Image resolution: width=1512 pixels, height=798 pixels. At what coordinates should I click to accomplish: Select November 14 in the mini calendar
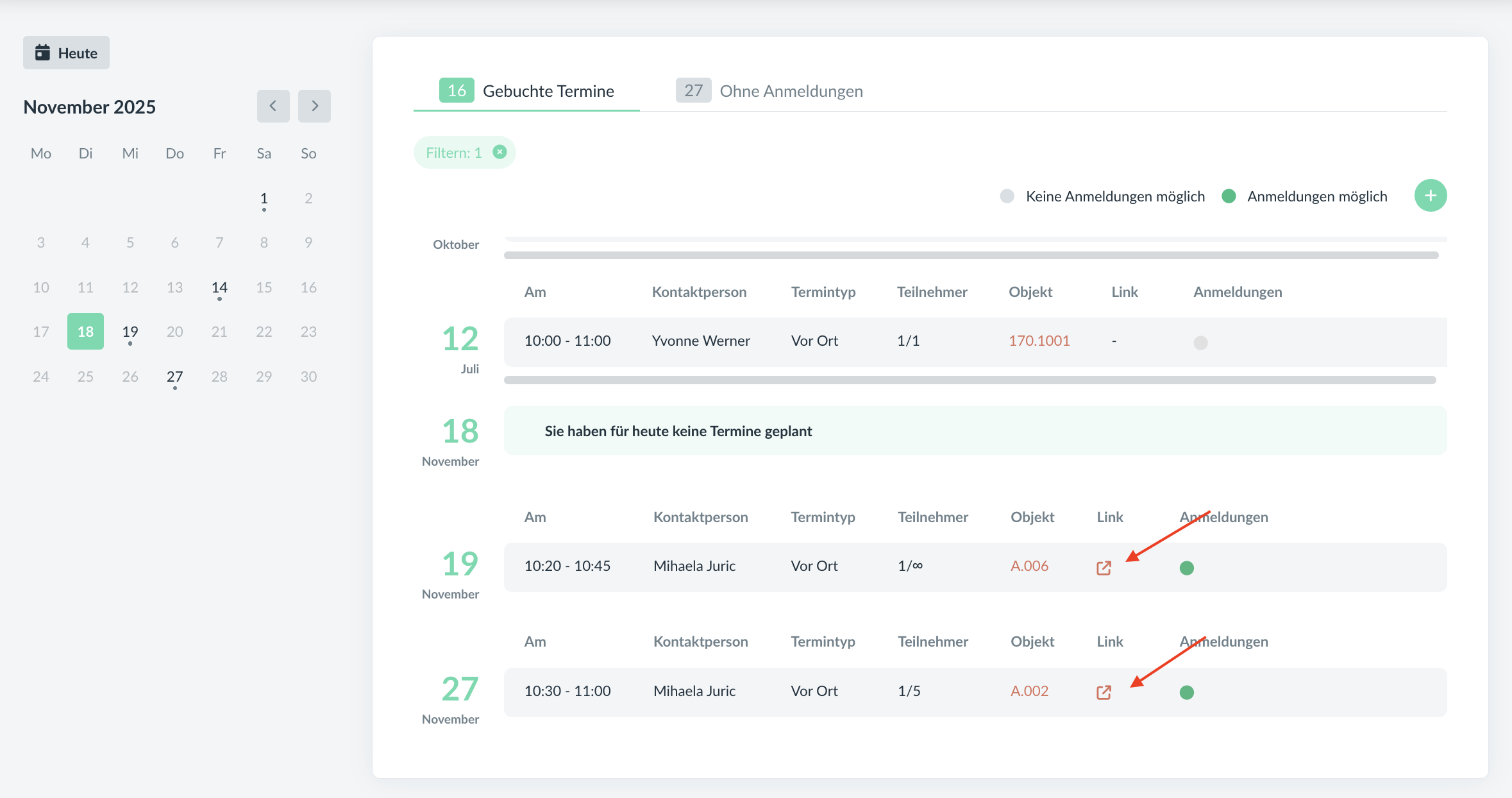(219, 287)
